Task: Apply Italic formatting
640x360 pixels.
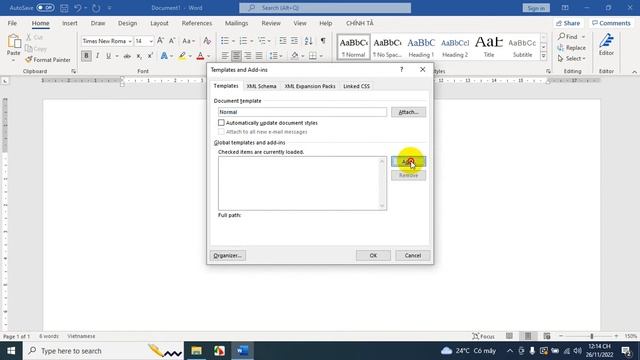Action: click(x=98, y=56)
